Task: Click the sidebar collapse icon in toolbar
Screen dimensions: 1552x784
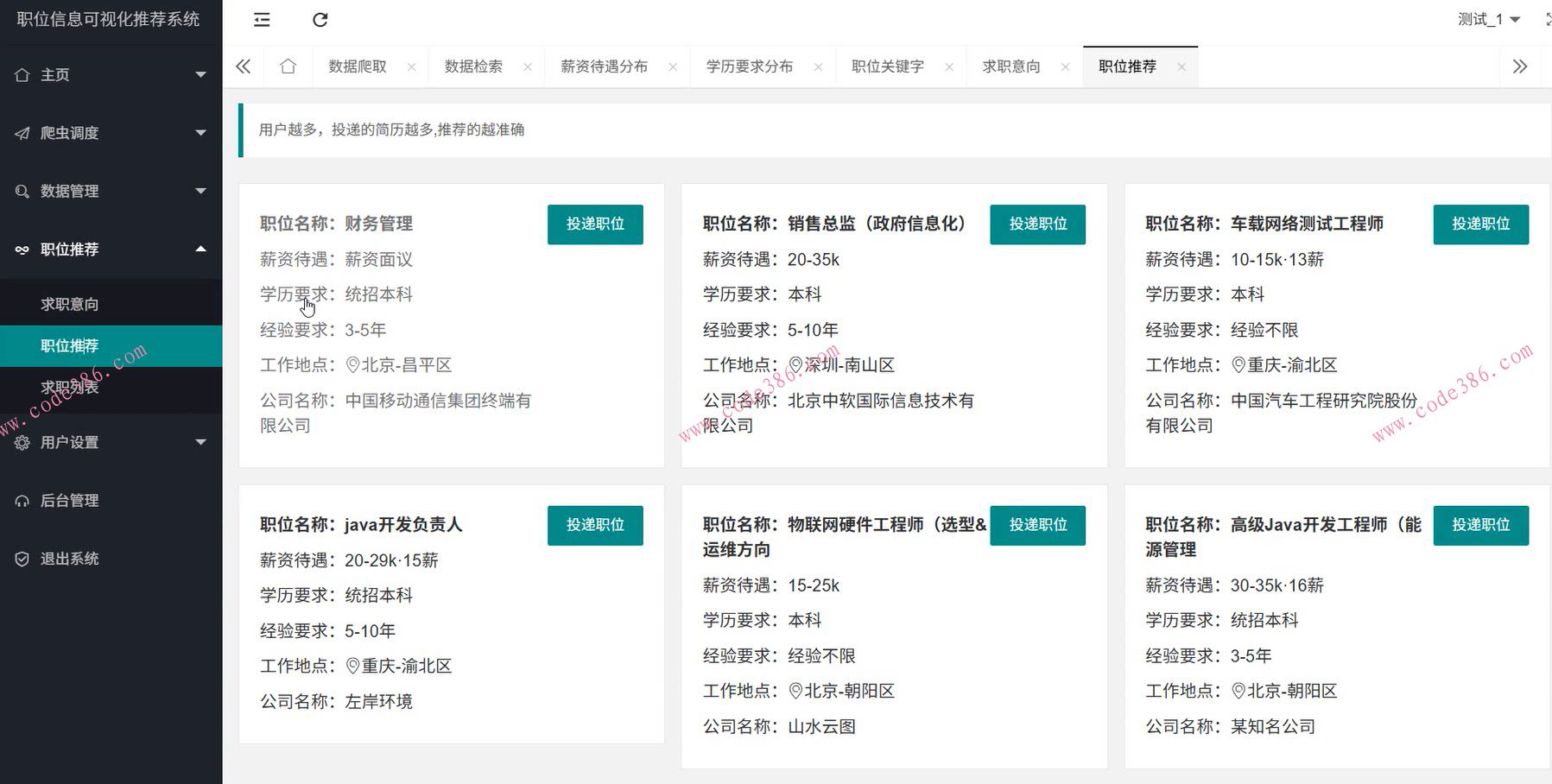Action: tap(261, 19)
